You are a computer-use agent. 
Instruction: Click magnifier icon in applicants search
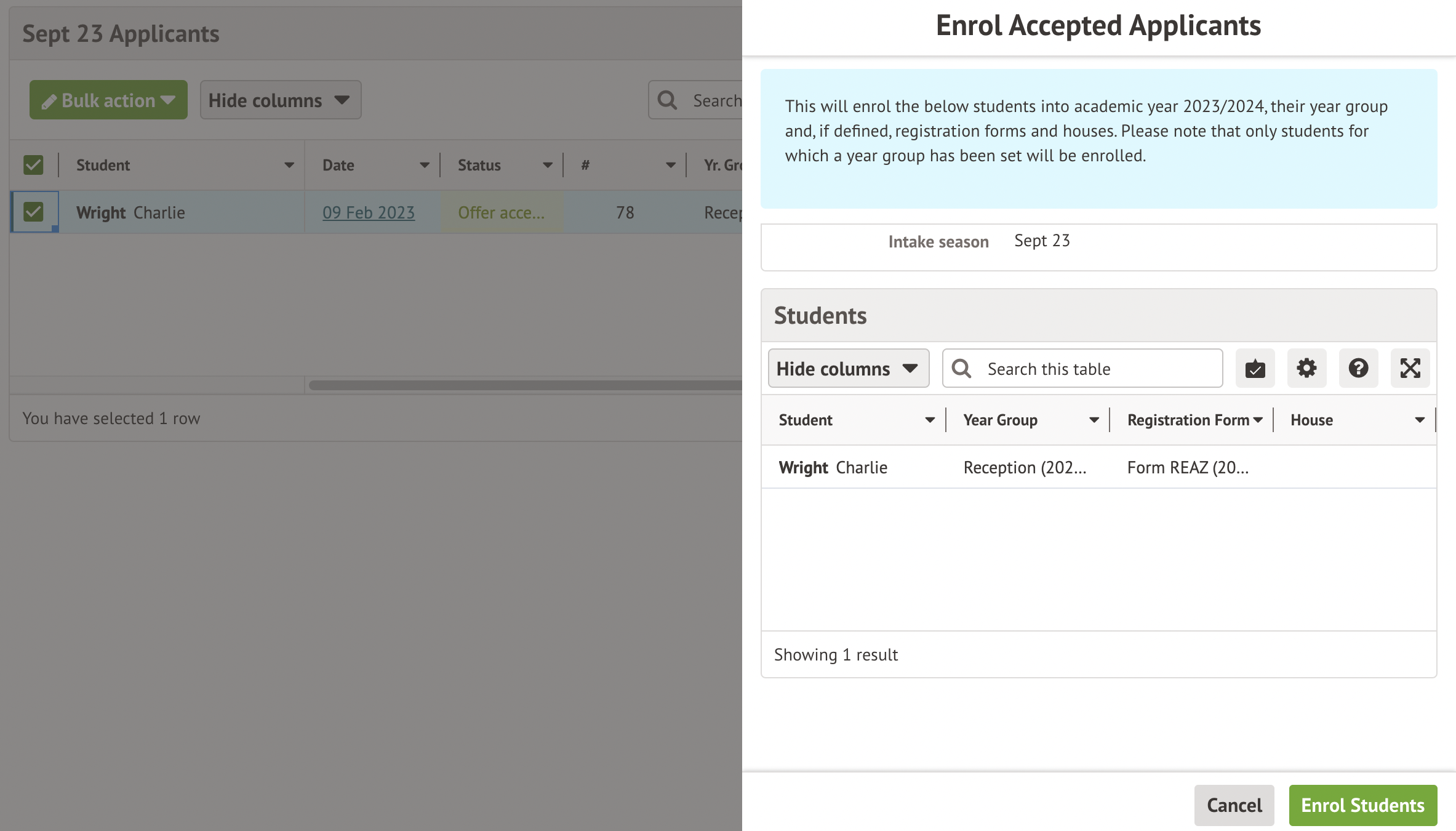[x=667, y=100]
